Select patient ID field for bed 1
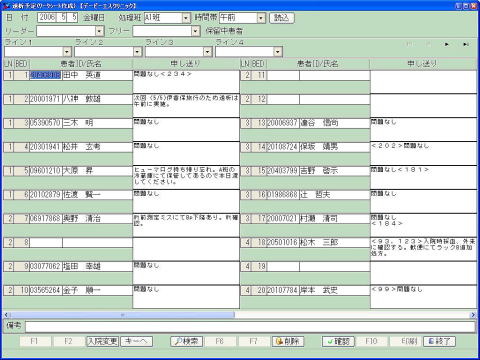 click(46, 75)
